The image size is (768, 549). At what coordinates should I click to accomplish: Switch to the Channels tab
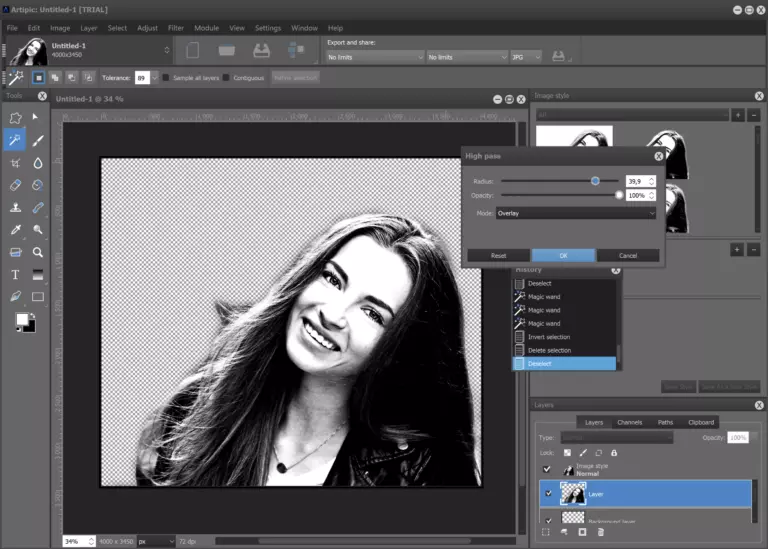coord(629,422)
